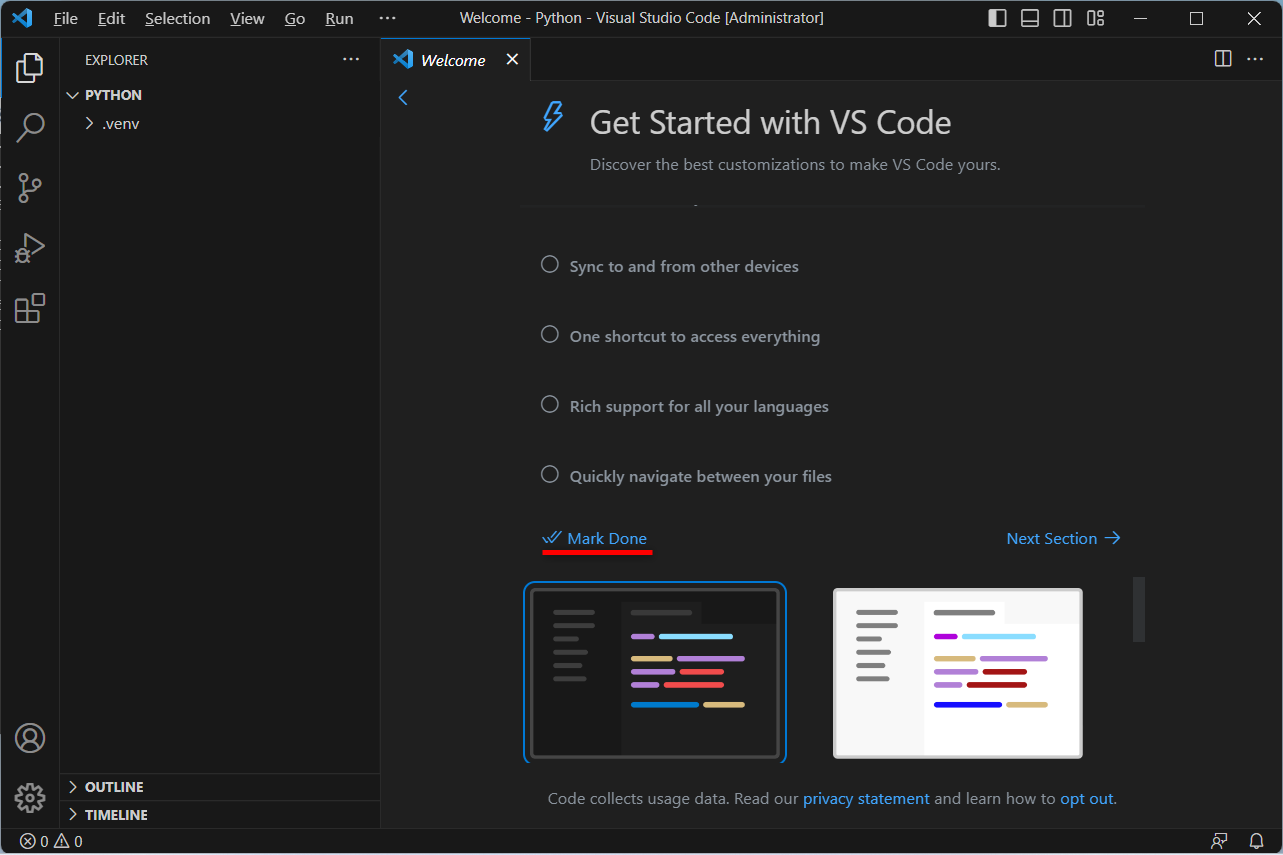Select the light color theme thumbnail

coord(956,672)
